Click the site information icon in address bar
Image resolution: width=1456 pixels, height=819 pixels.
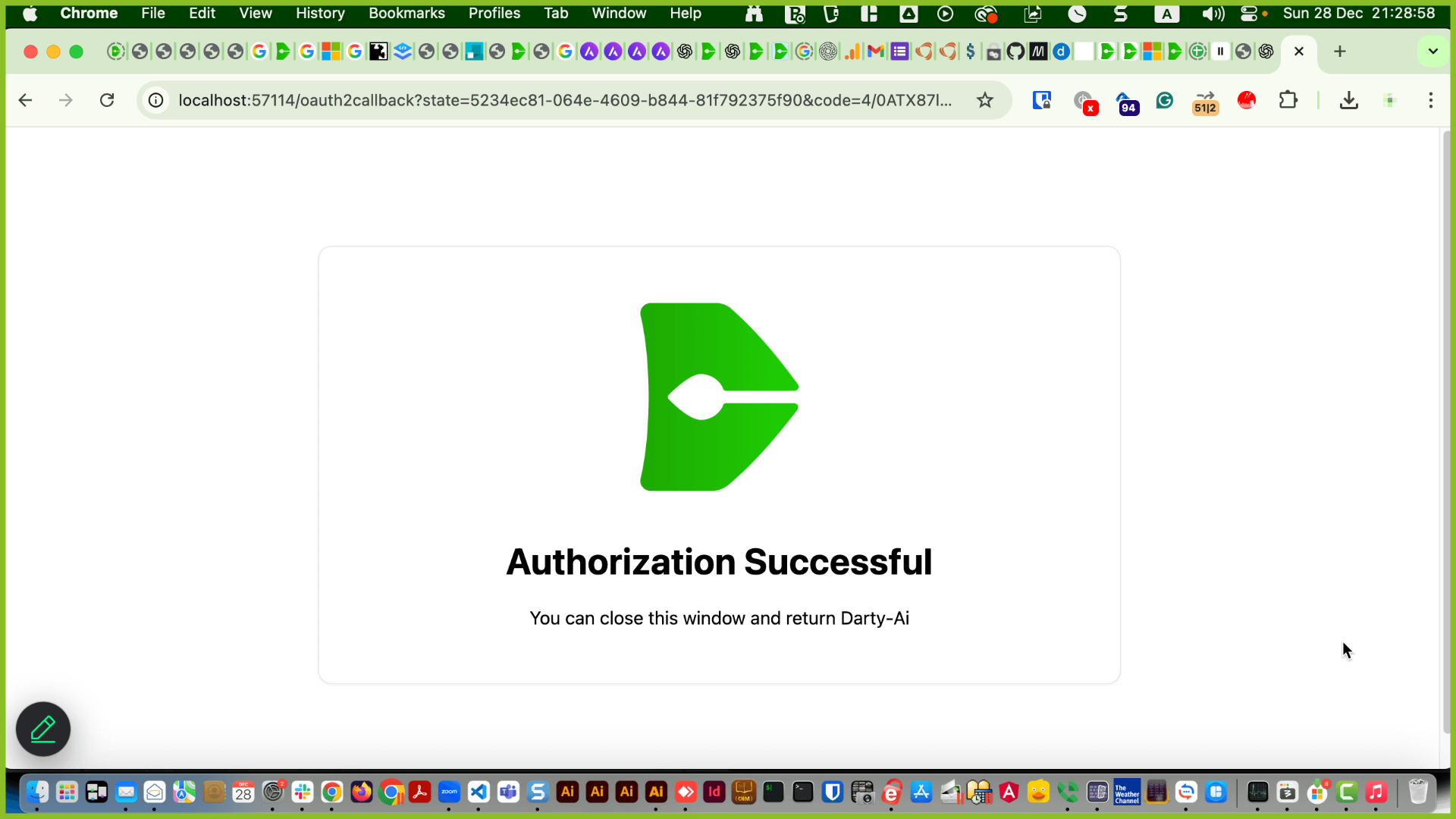click(155, 100)
